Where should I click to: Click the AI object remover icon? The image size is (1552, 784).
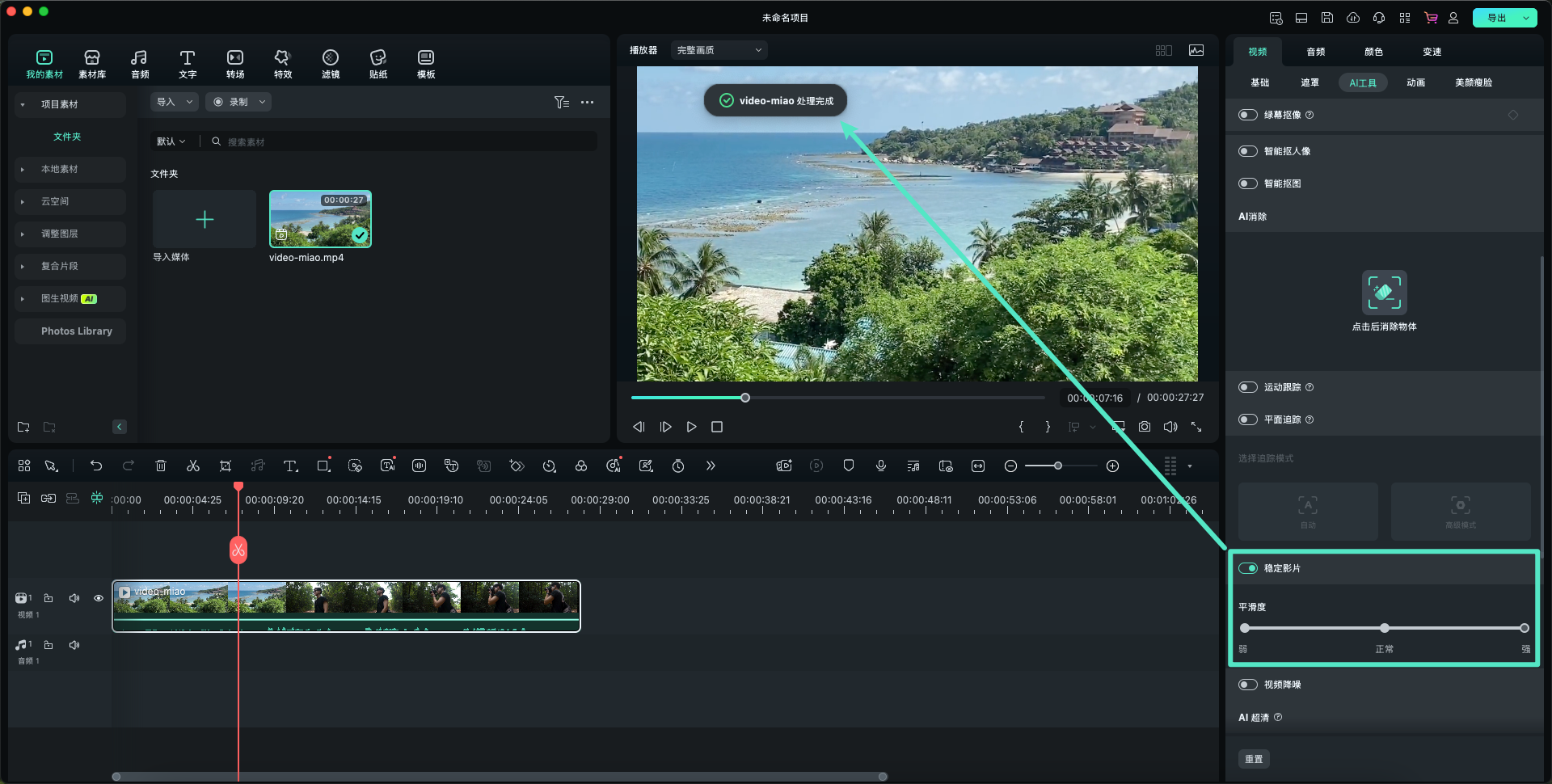(x=1384, y=293)
